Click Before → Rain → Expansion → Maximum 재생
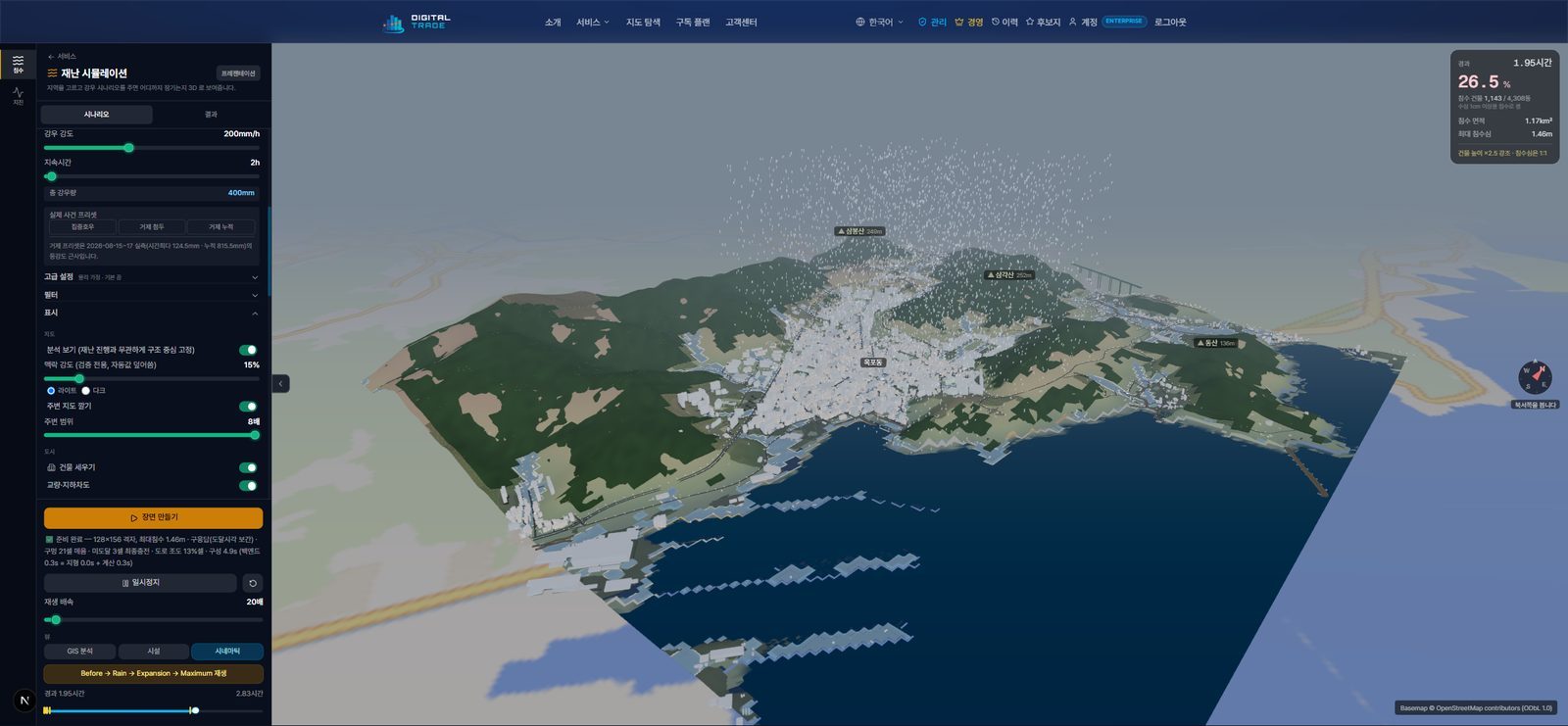Viewport: 1568px width, 726px height. [x=153, y=674]
